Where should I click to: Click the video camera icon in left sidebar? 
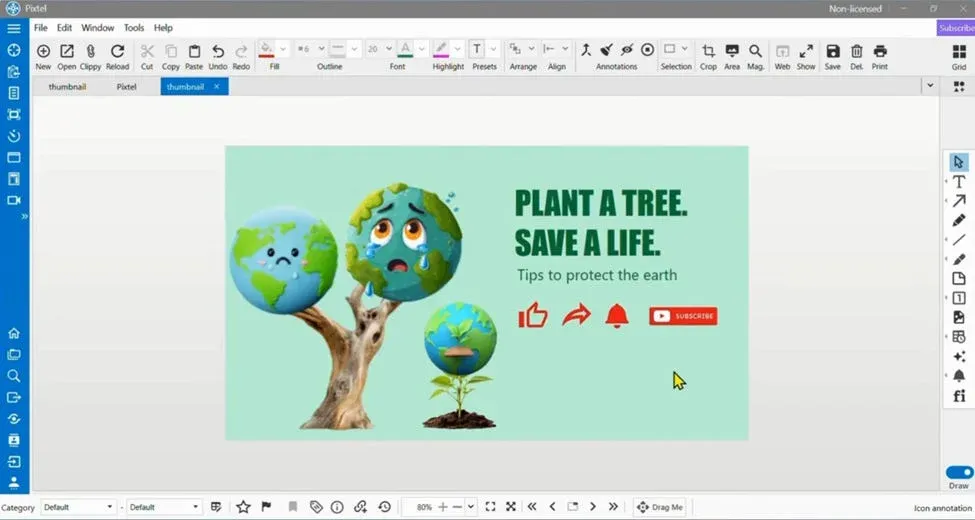14,200
